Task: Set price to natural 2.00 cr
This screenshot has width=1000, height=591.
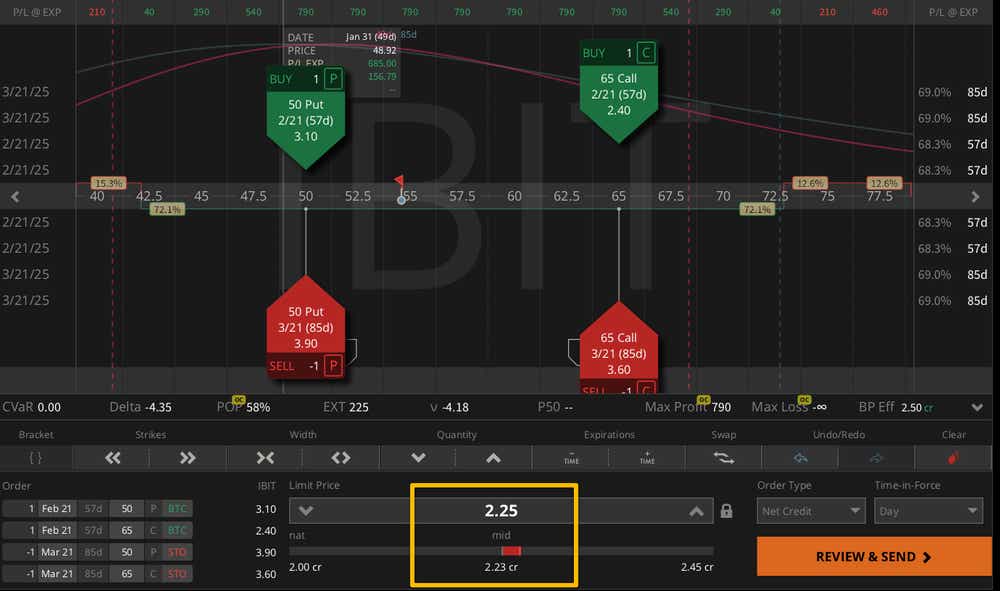Action: (x=305, y=567)
